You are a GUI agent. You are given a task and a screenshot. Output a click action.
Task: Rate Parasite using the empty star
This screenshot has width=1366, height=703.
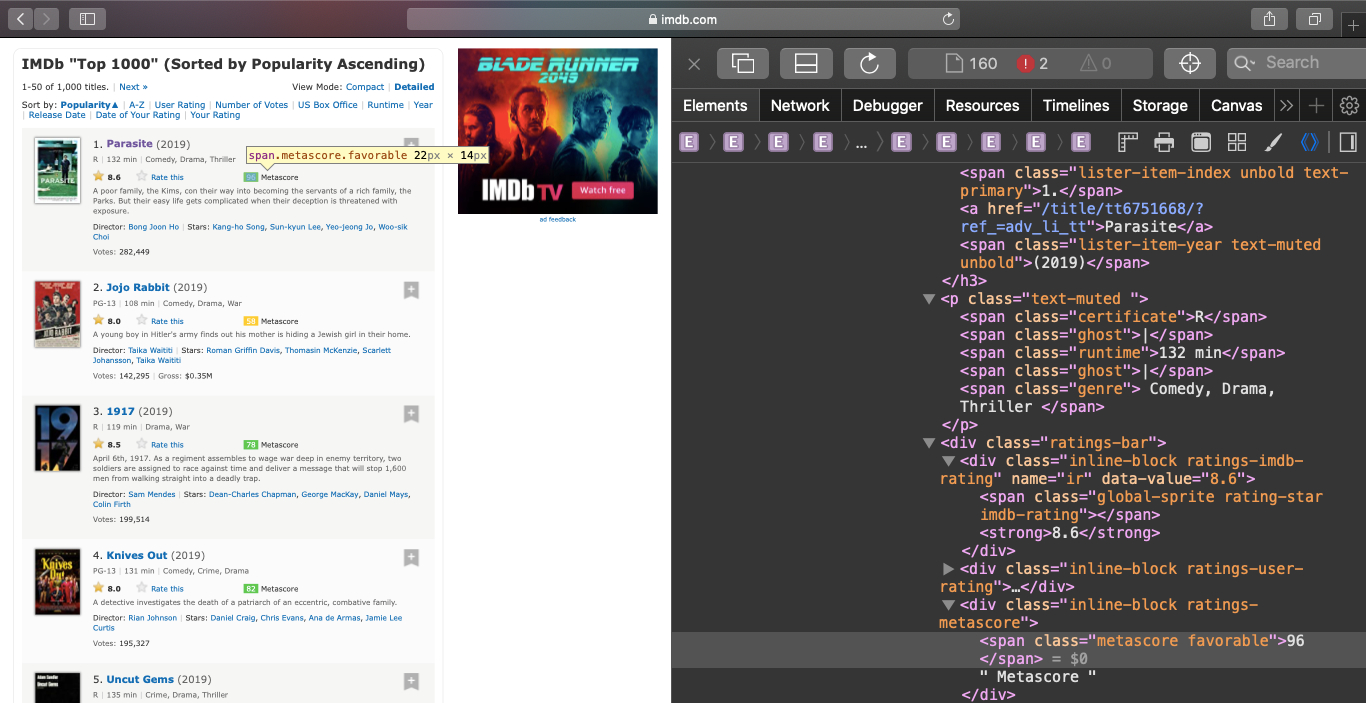[142, 177]
